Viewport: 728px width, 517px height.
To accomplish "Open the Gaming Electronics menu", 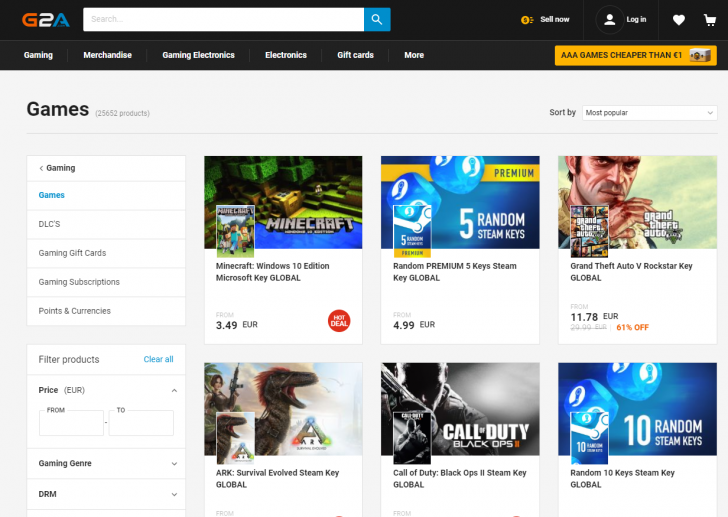I will 198,55.
